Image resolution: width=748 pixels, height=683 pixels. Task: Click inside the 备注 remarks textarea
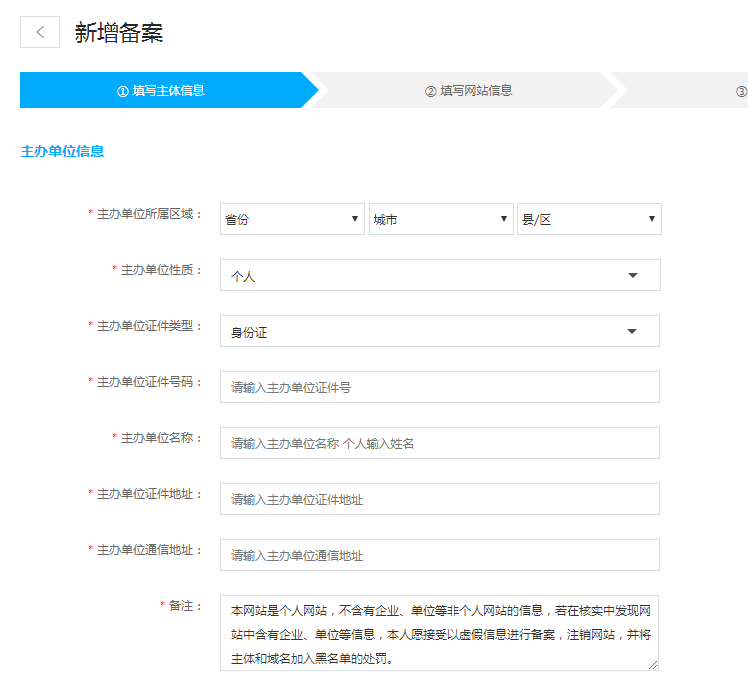click(x=439, y=634)
